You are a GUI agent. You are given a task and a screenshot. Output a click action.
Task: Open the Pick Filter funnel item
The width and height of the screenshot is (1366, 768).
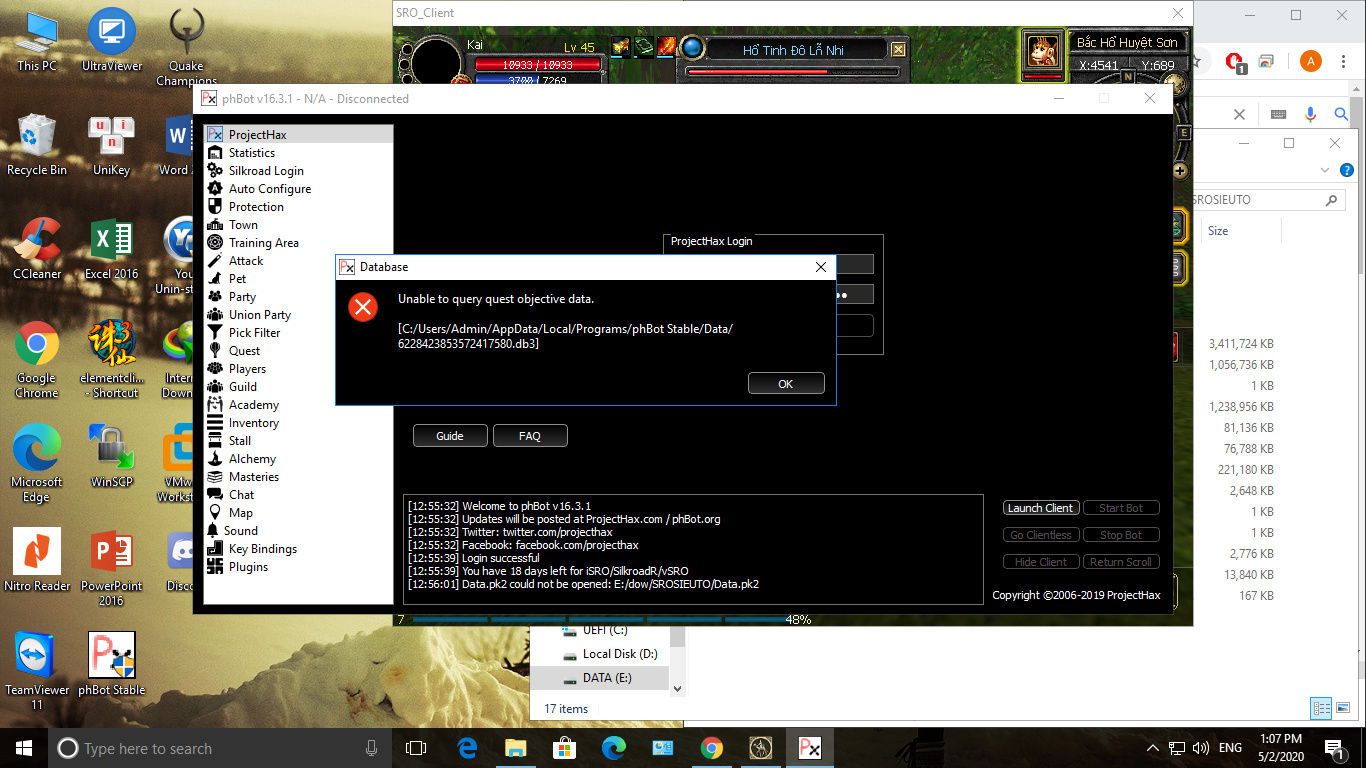254,333
